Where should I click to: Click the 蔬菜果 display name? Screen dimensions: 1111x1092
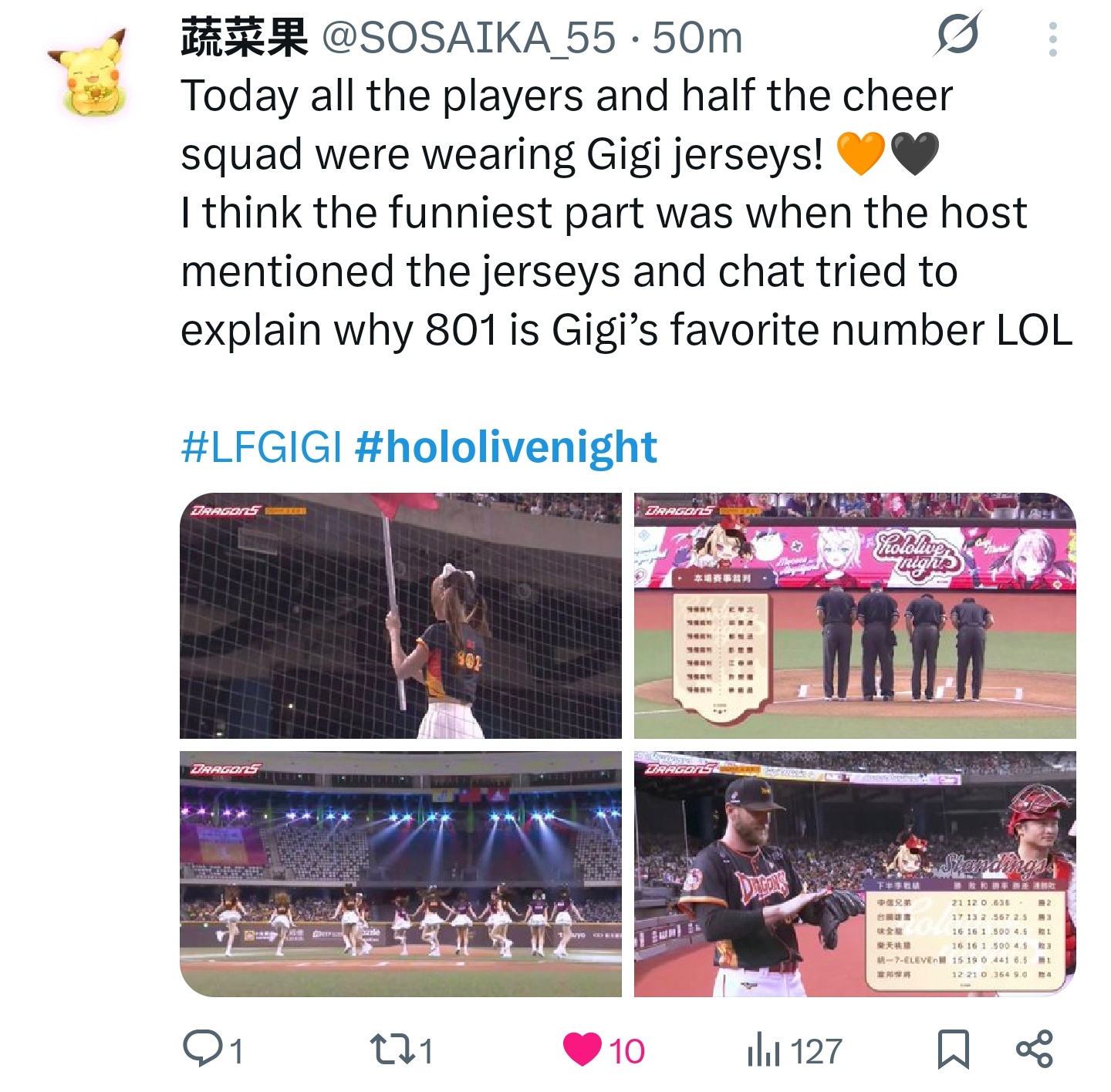[245, 37]
